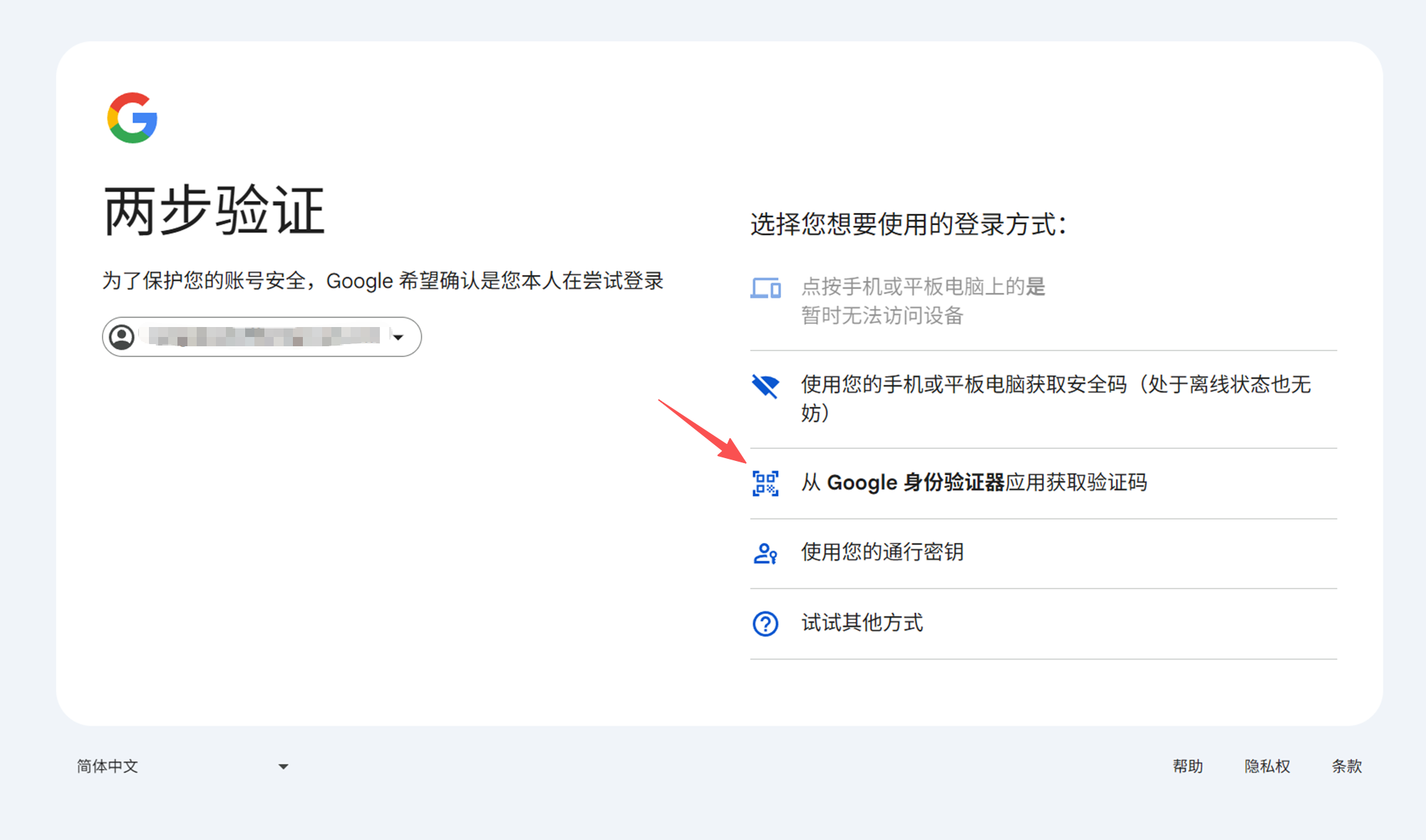
Task: Click the question mark circle icon
Action: pos(765,623)
